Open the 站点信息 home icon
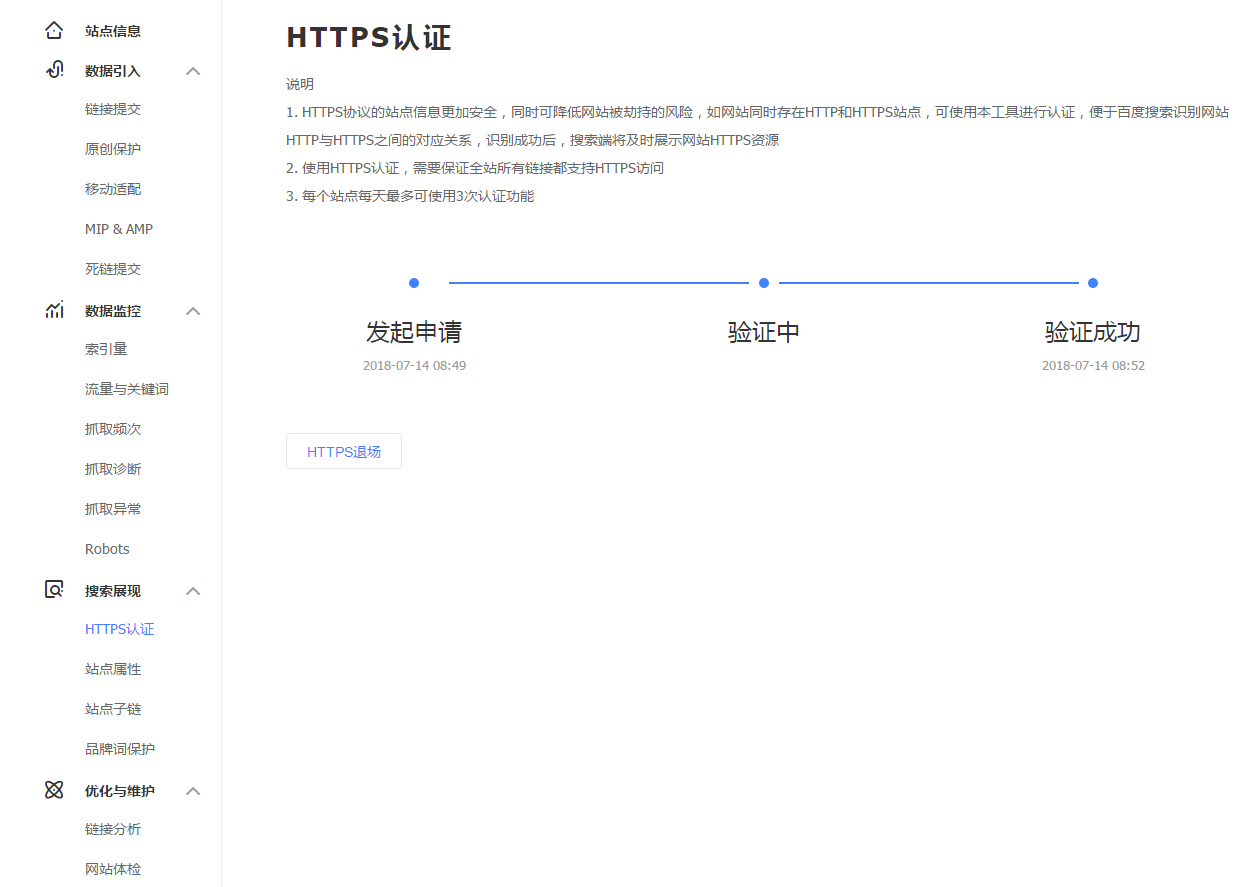The width and height of the screenshot is (1259, 887). click(x=54, y=30)
